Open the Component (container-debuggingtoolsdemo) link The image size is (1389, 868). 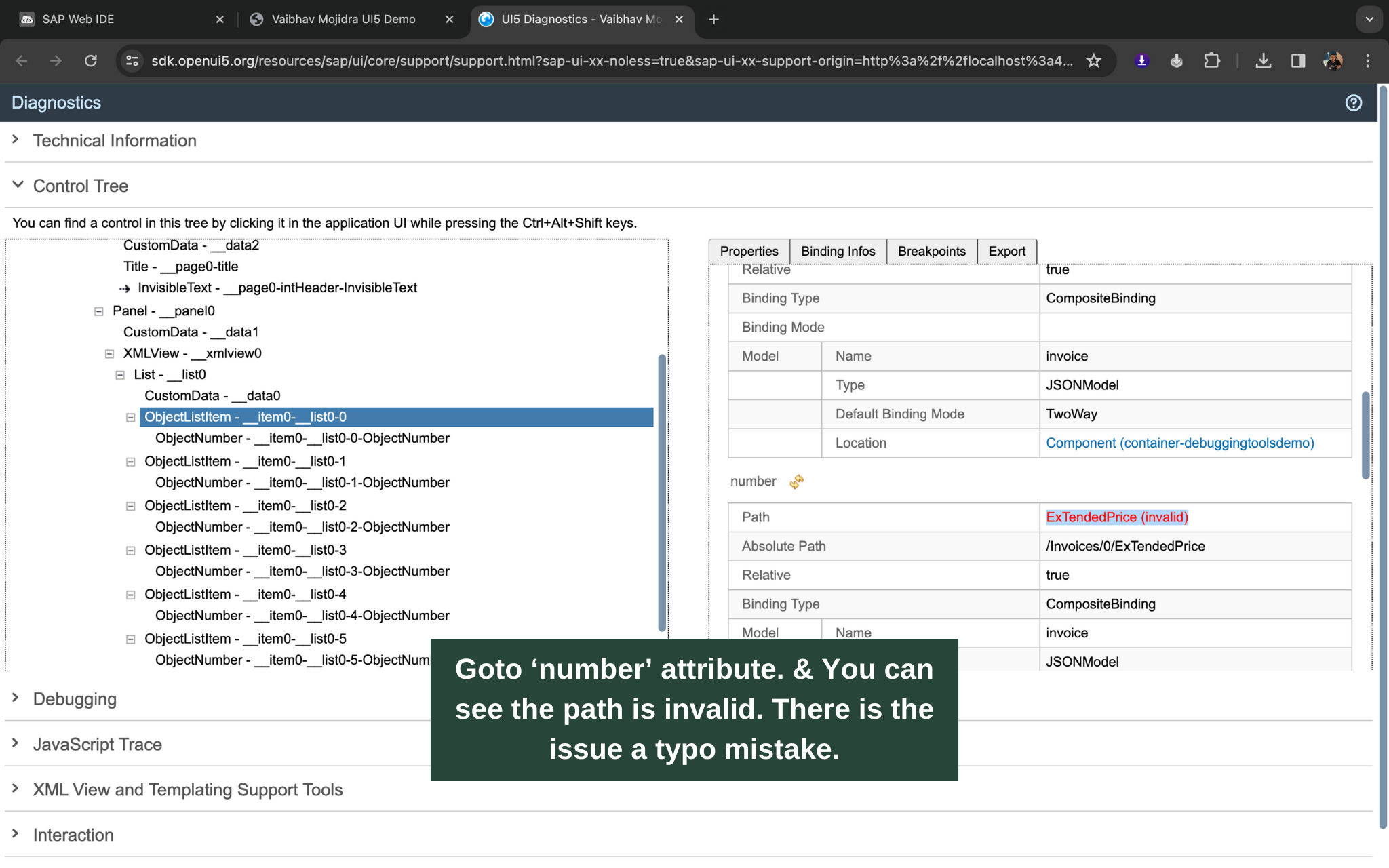[x=1179, y=443]
